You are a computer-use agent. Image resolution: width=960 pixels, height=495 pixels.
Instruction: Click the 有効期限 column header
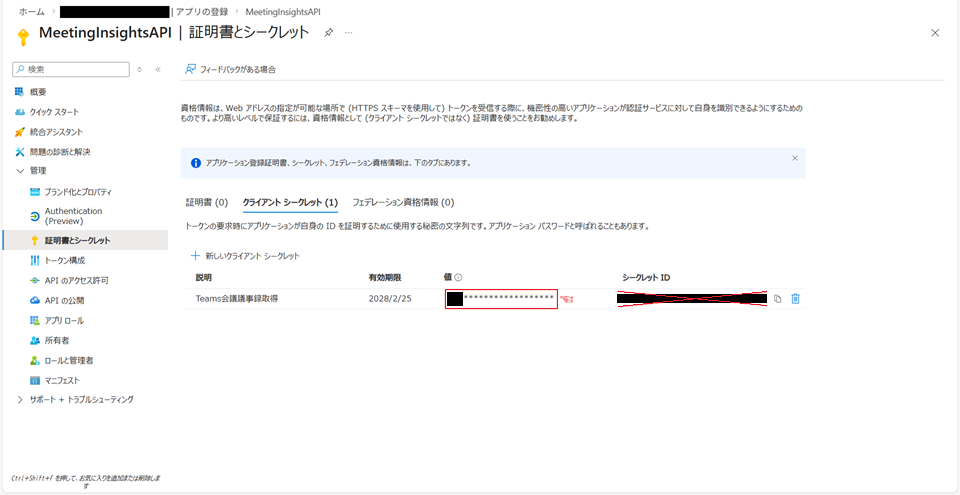pos(385,278)
